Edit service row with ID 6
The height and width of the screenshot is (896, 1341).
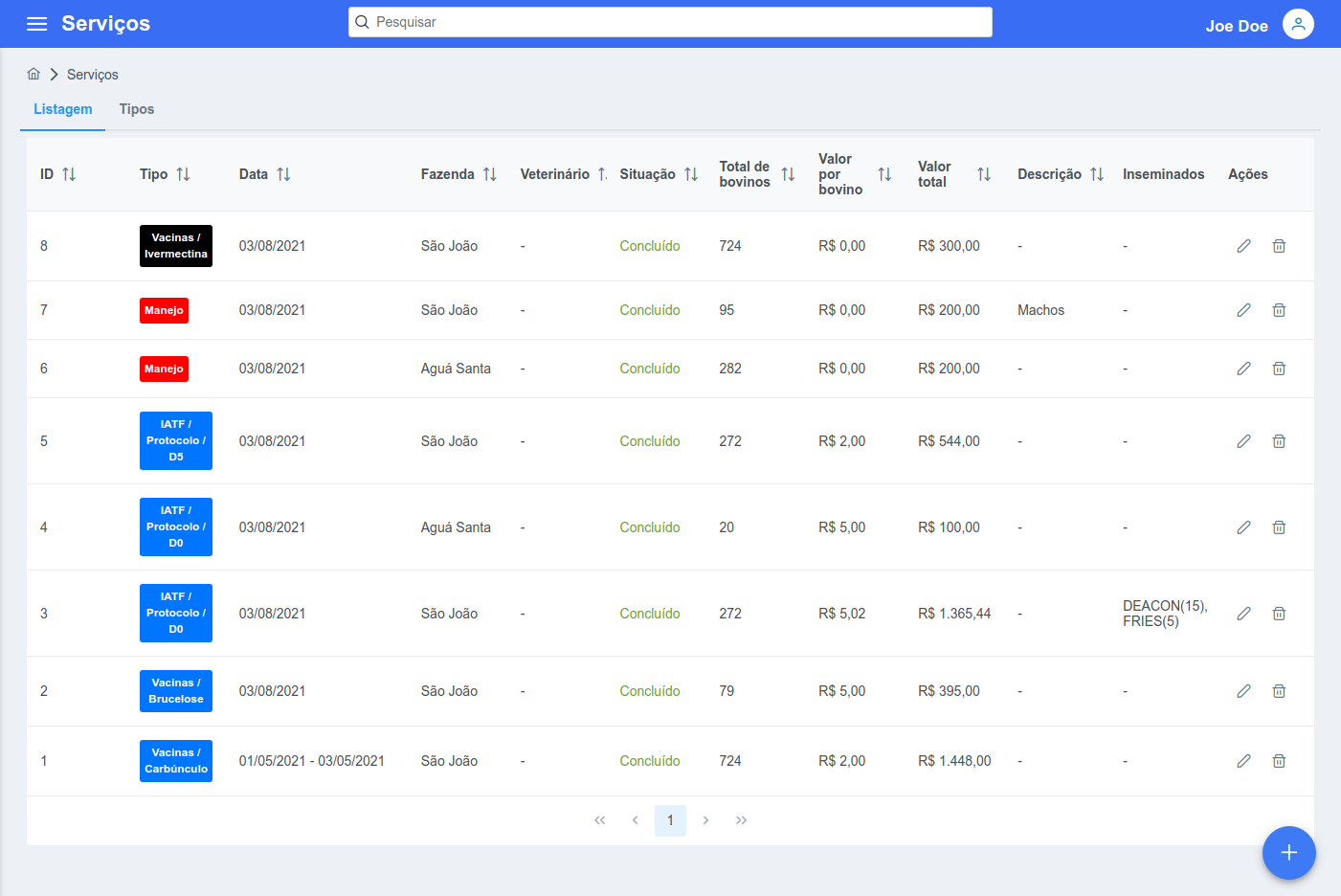(x=1243, y=369)
